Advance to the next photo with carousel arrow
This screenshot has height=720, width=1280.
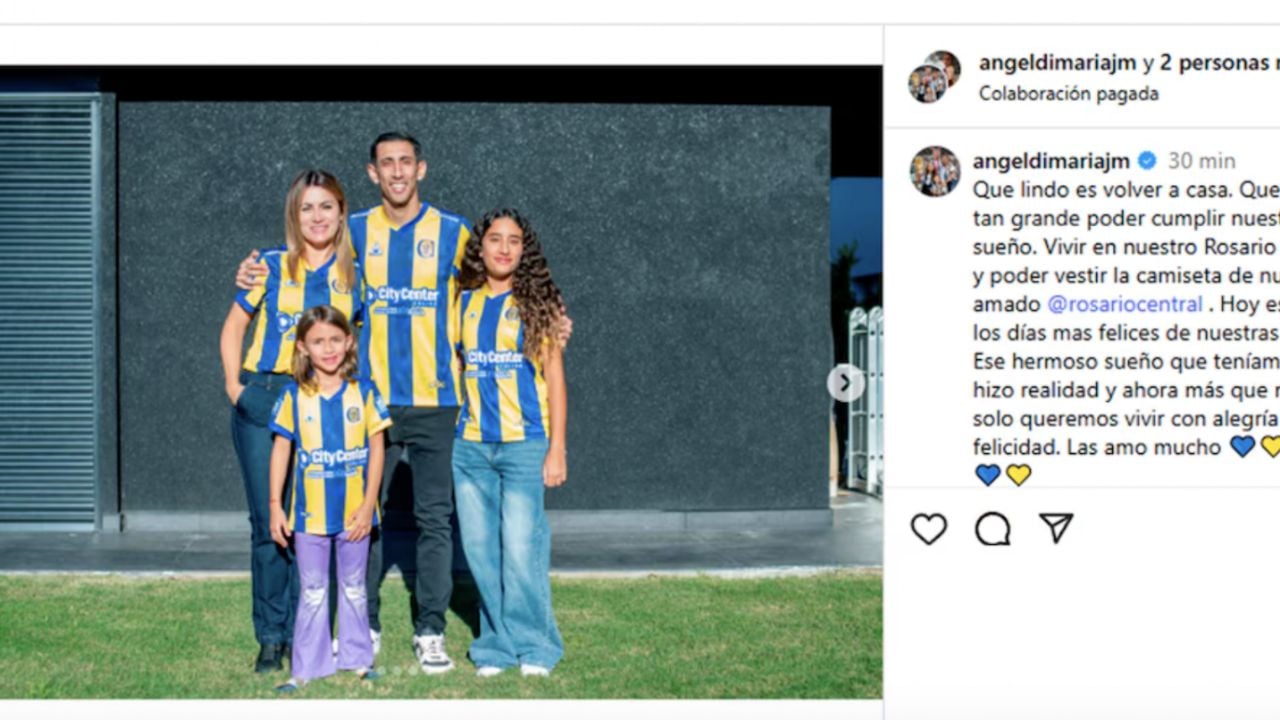(x=845, y=382)
